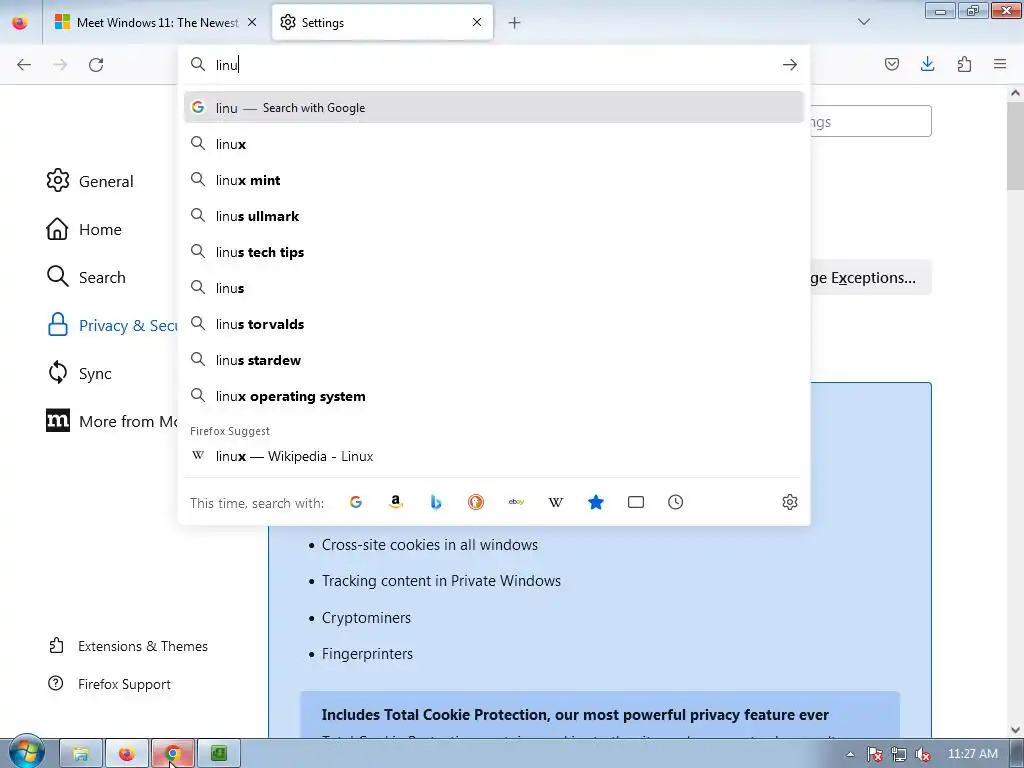1024x768 pixels.
Task: Open Windows Explorer from the taskbar
Action: point(81,754)
